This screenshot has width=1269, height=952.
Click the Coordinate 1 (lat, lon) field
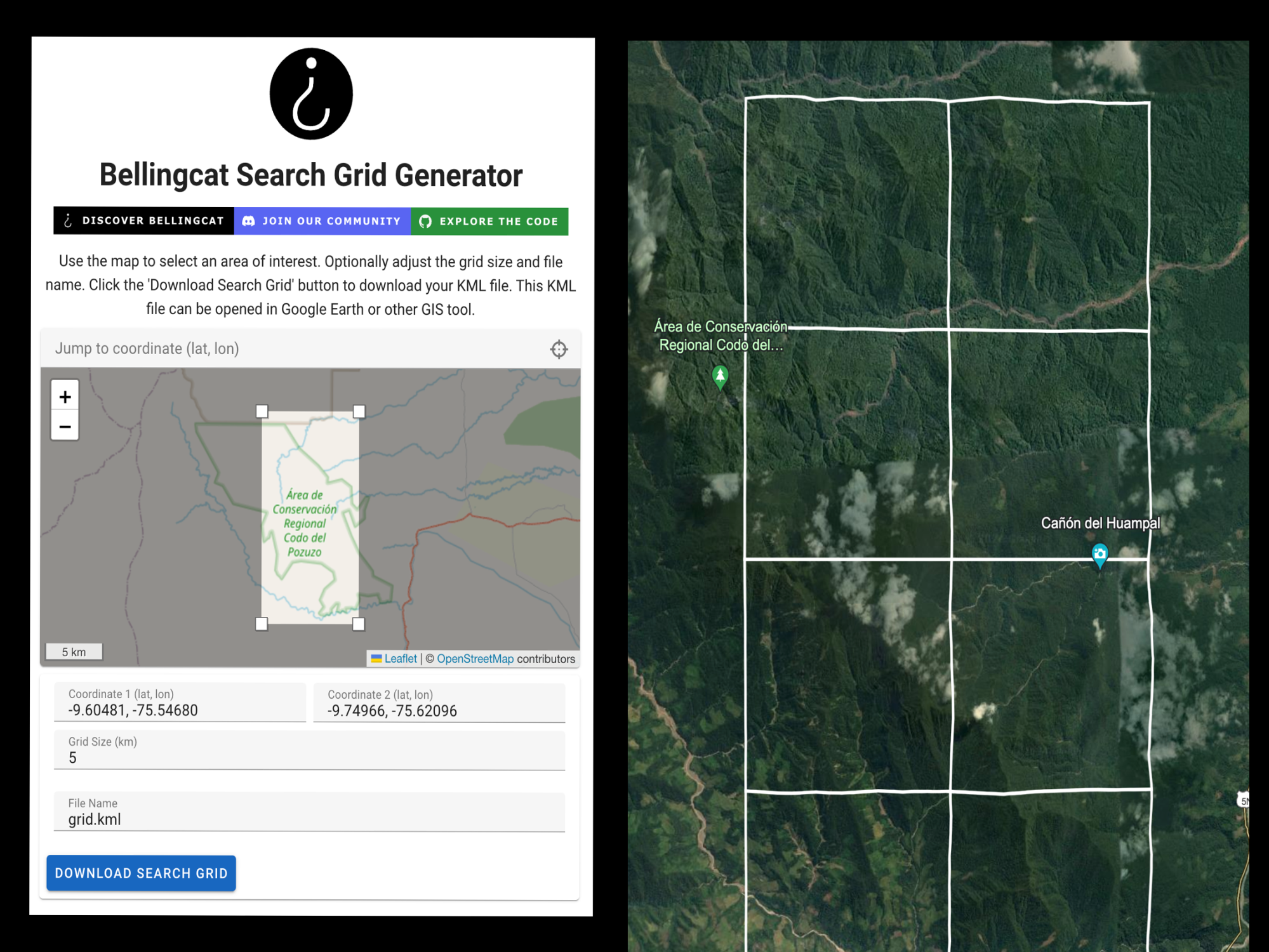(180, 703)
